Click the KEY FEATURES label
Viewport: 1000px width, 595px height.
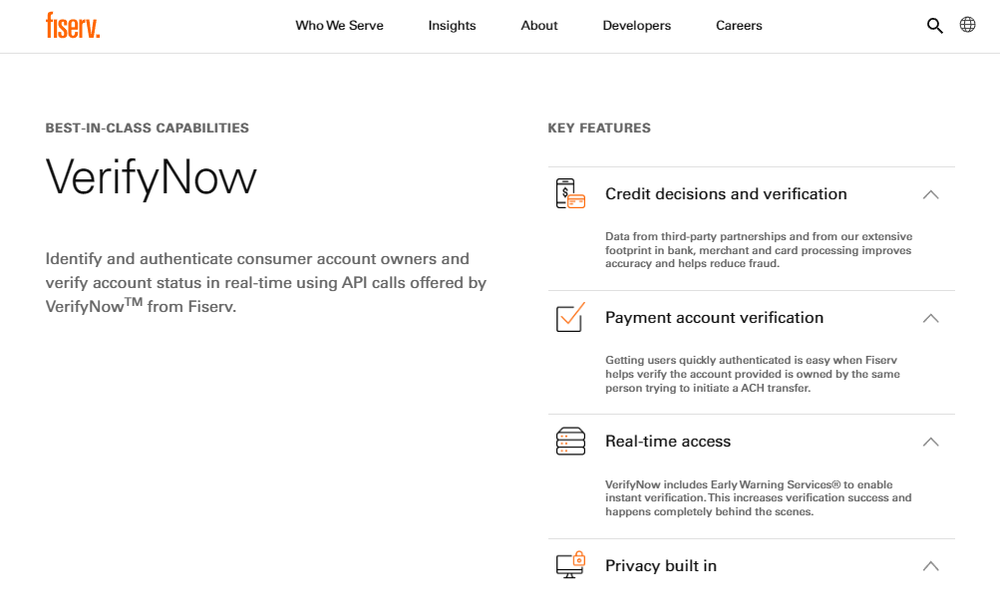click(599, 128)
